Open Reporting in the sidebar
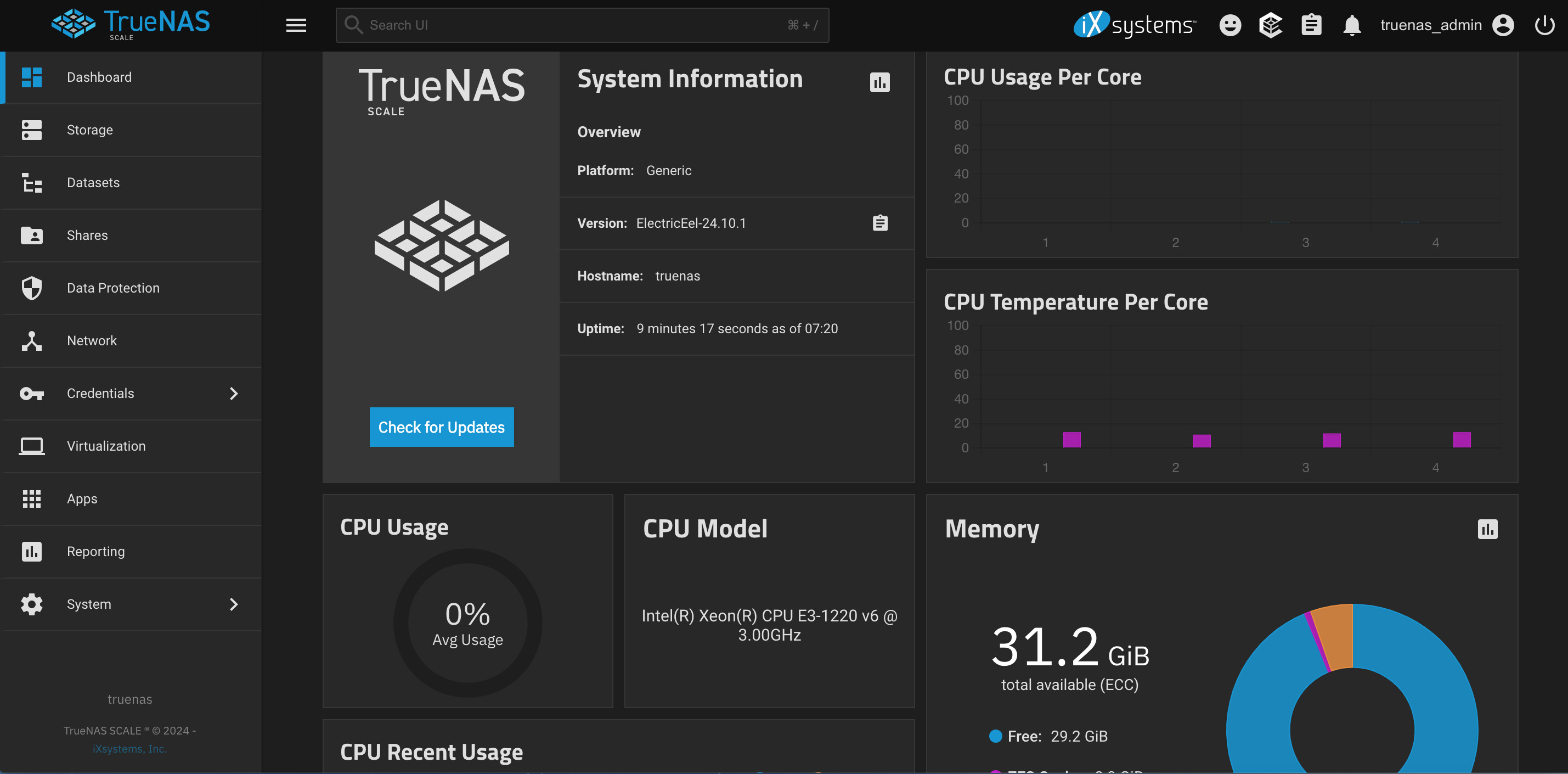This screenshot has width=1568, height=774. tap(131, 551)
